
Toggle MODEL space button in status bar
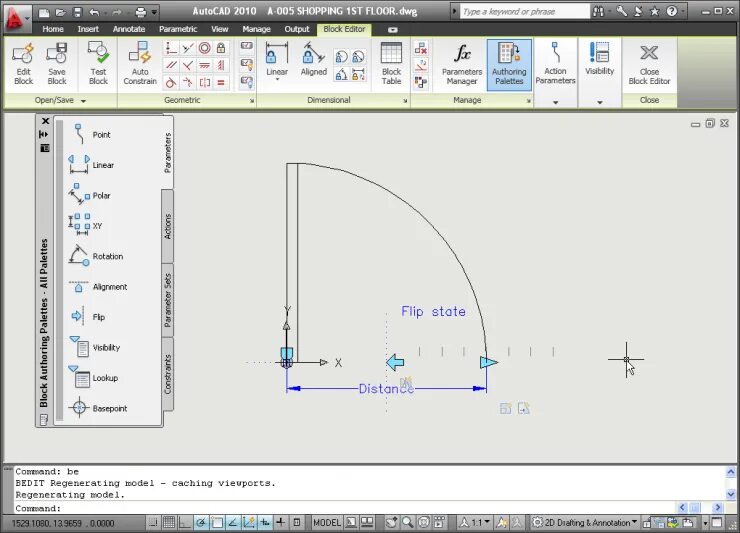click(327, 523)
